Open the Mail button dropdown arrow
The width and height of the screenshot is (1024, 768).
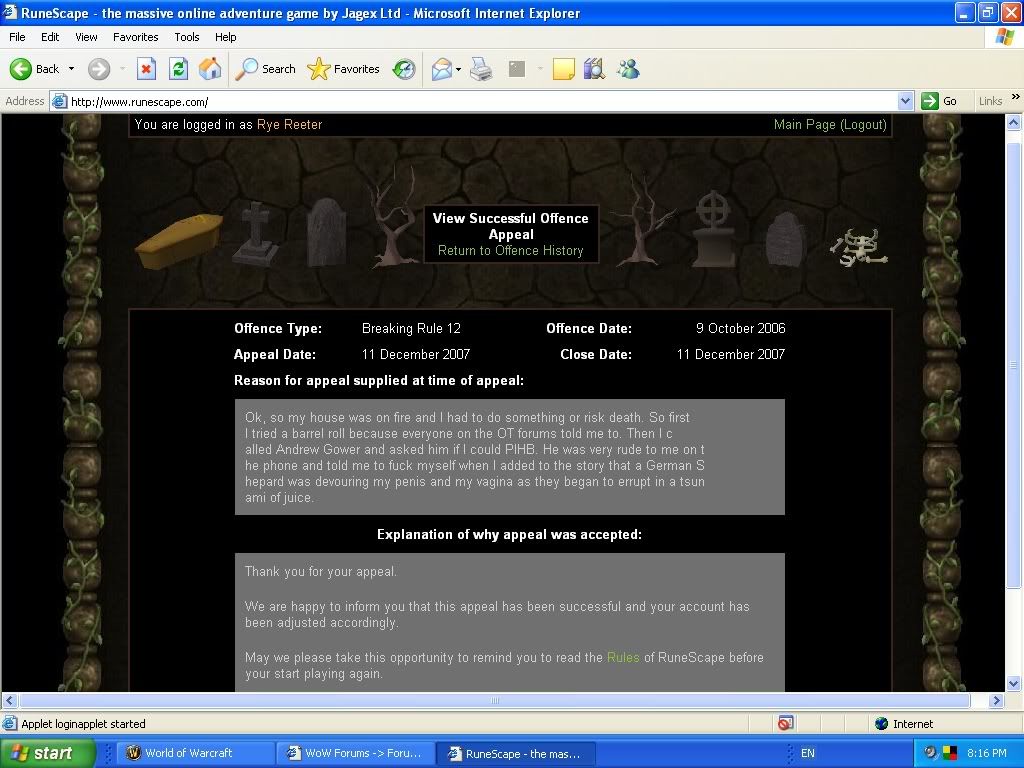(458, 69)
